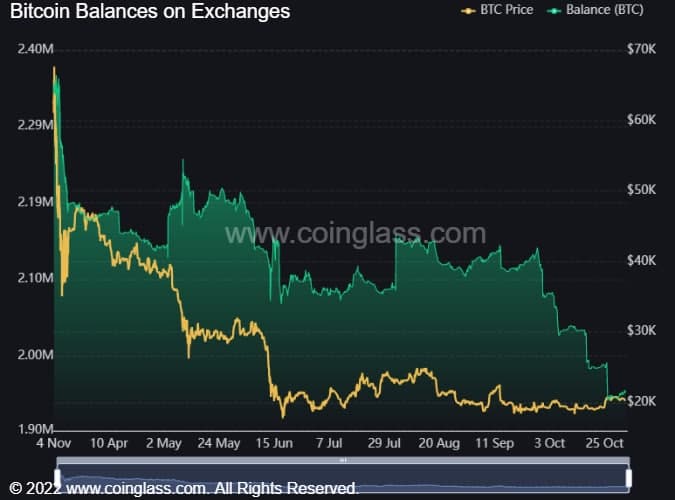Click the 3 Oct axis date
This screenshot has width=675, height=500.
[550, 443]
